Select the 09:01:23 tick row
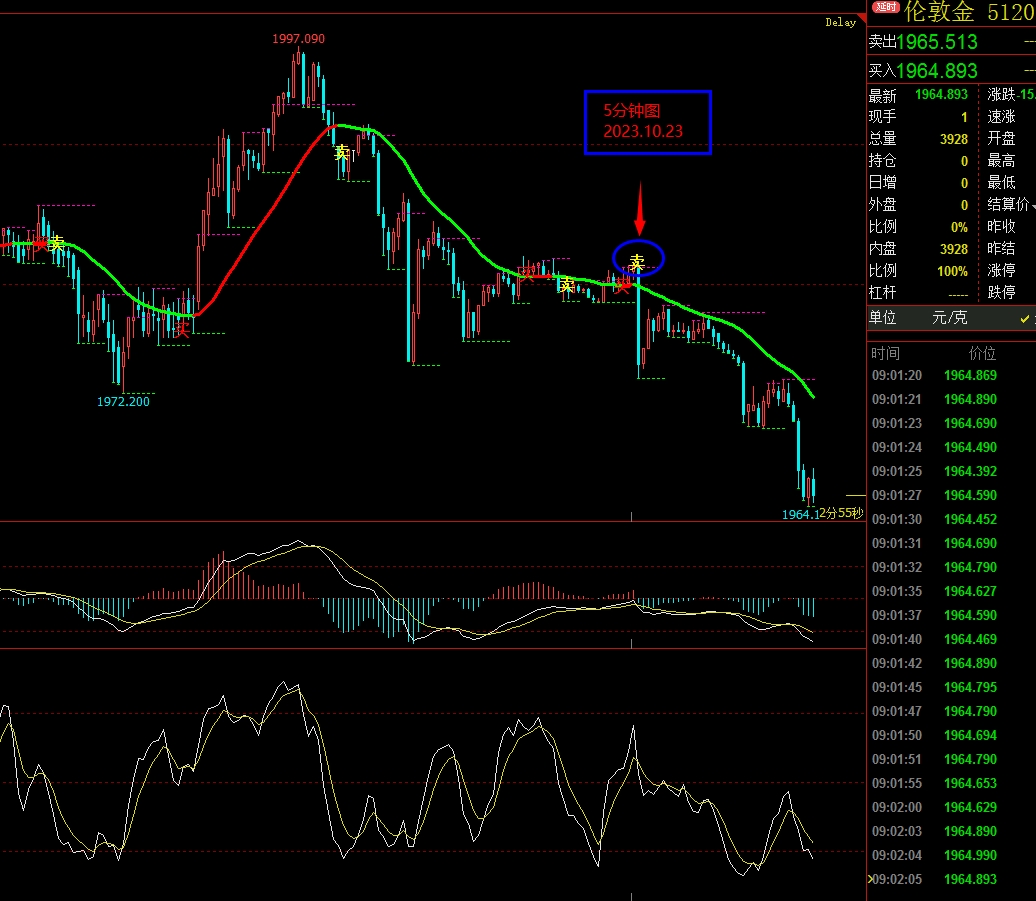1036x901 pixels. [951, 423]
